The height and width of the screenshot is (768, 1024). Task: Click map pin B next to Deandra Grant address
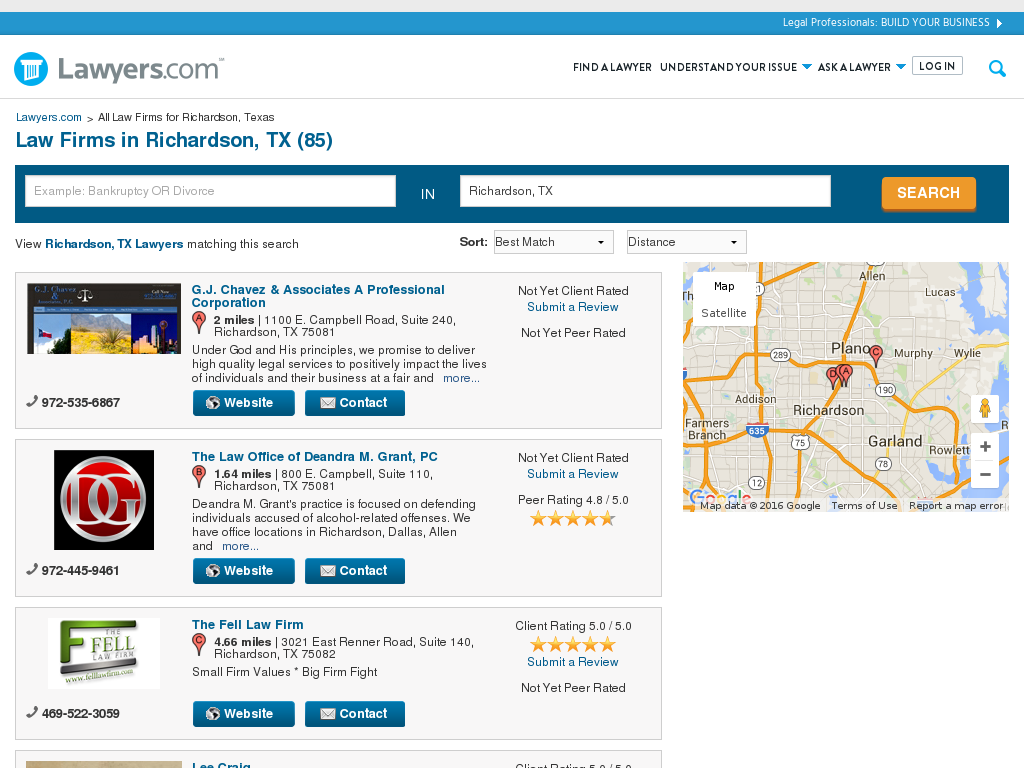coord(199,477)
